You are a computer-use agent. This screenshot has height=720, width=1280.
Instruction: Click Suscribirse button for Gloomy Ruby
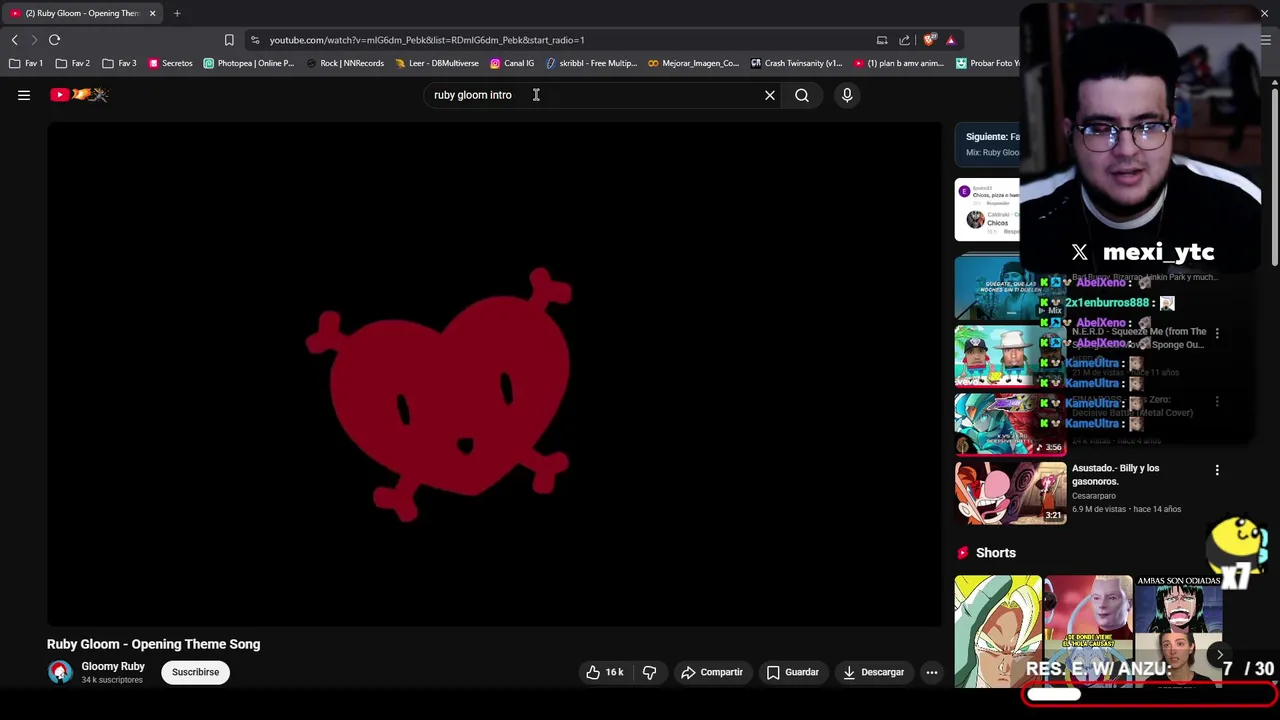(x=195, y=672)
